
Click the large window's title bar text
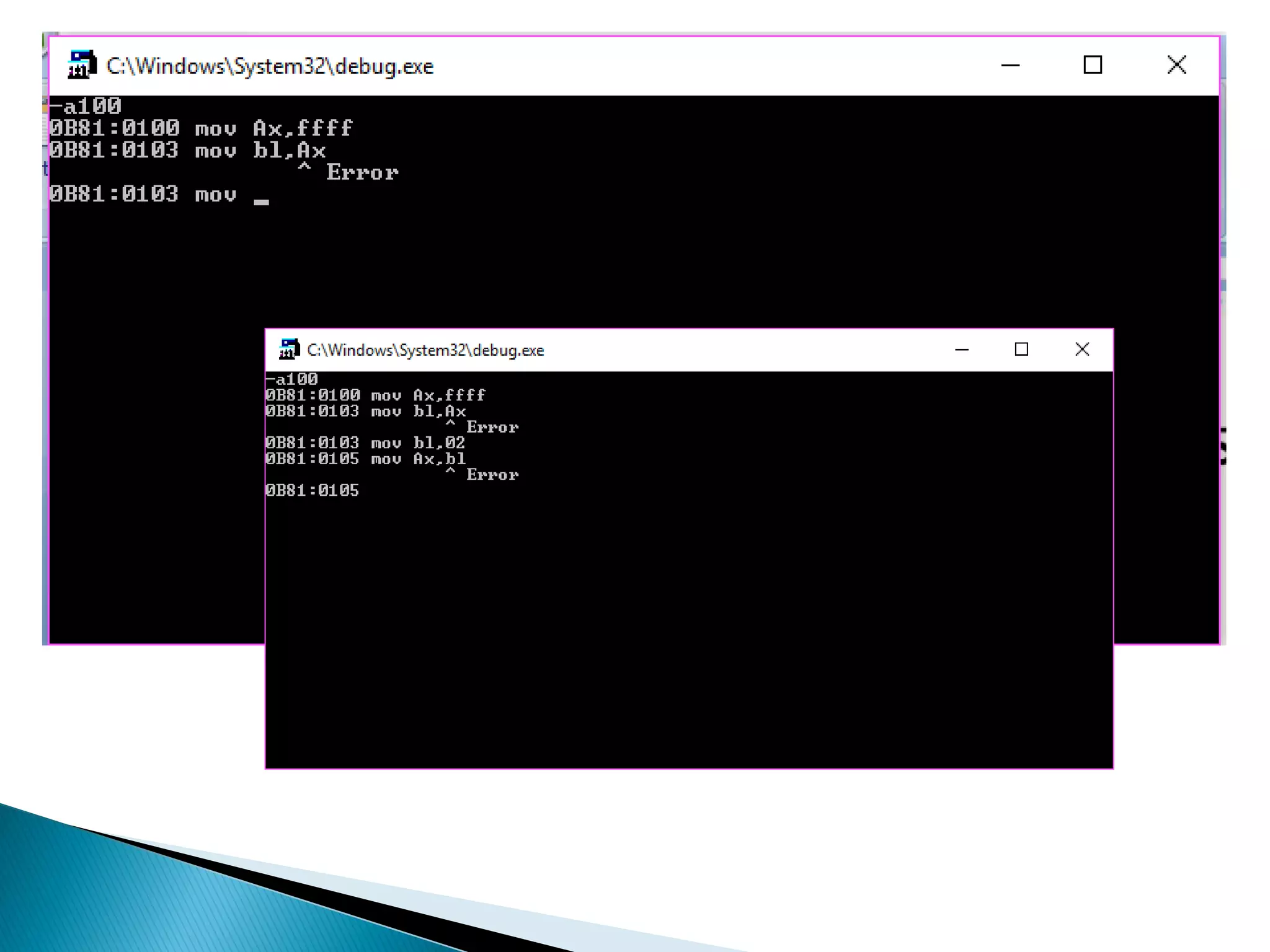270,66
